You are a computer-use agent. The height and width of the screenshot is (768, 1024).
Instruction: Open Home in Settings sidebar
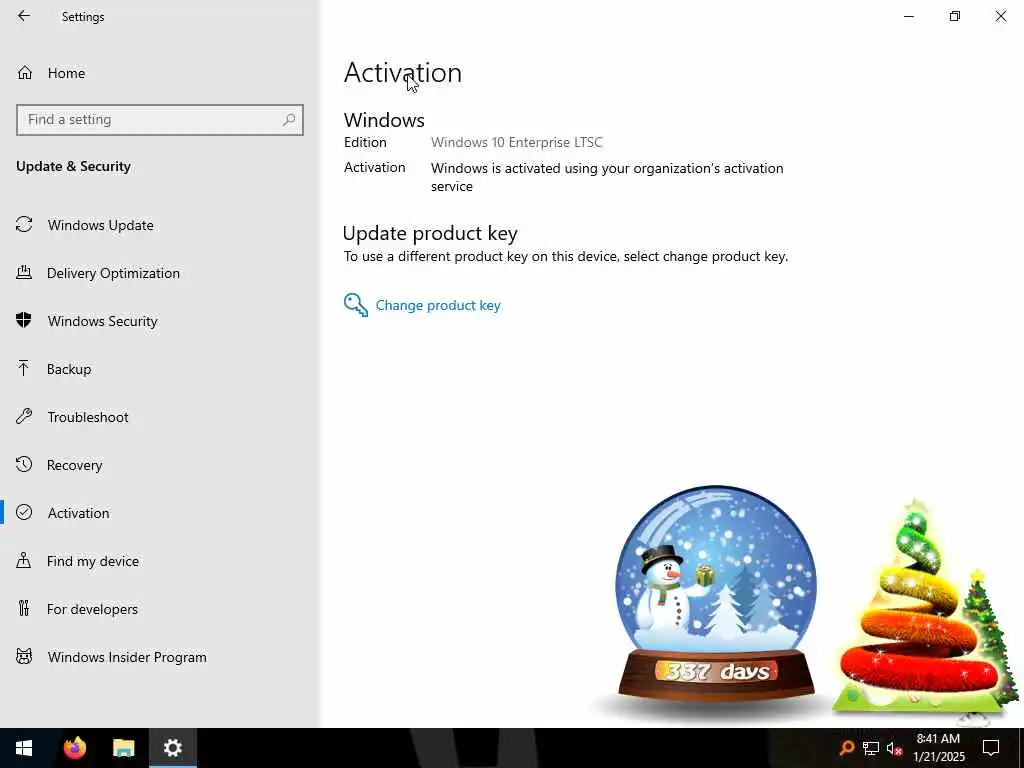[x=160, y=73]
